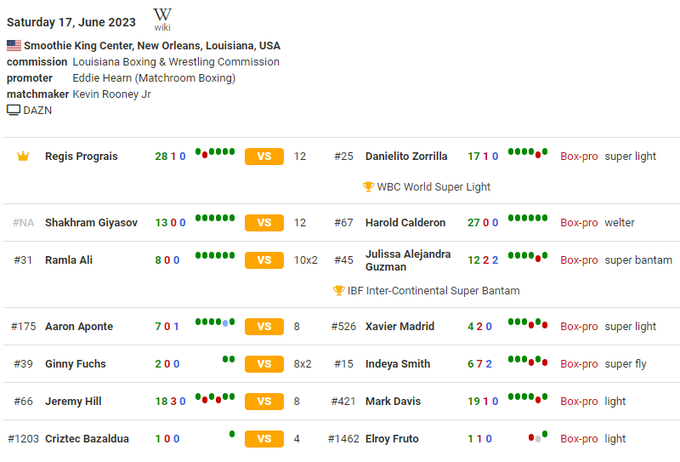Open Danielito Zorrilla's profile link

(407, 157)
